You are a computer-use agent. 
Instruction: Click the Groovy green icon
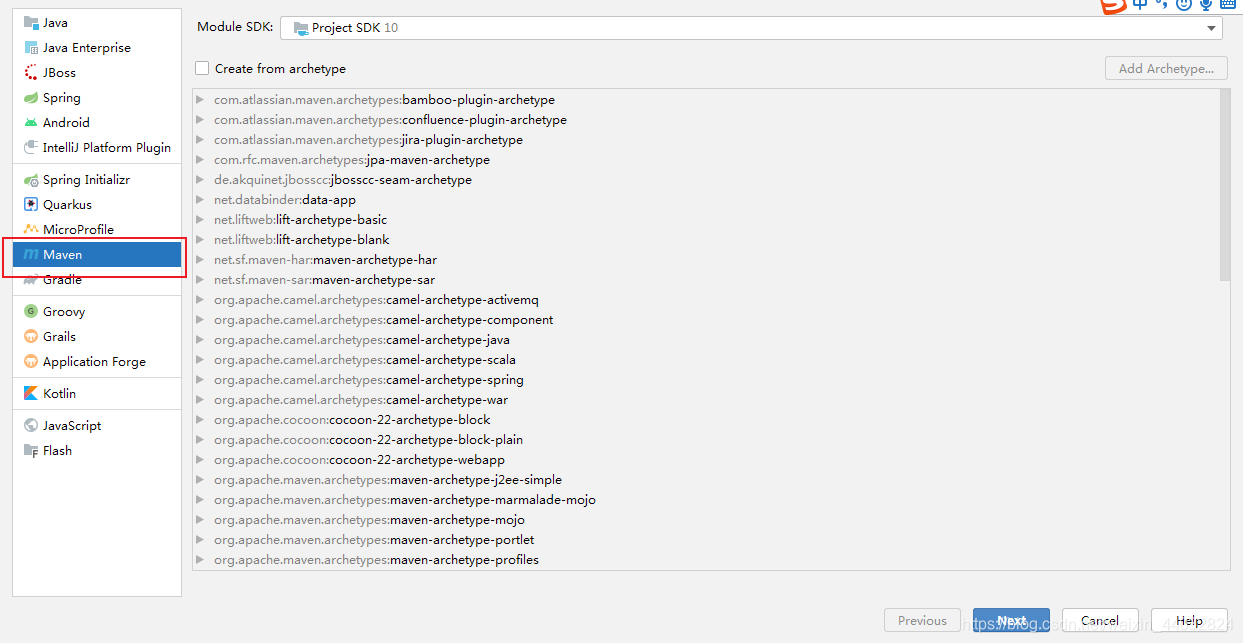pos(31,311)
